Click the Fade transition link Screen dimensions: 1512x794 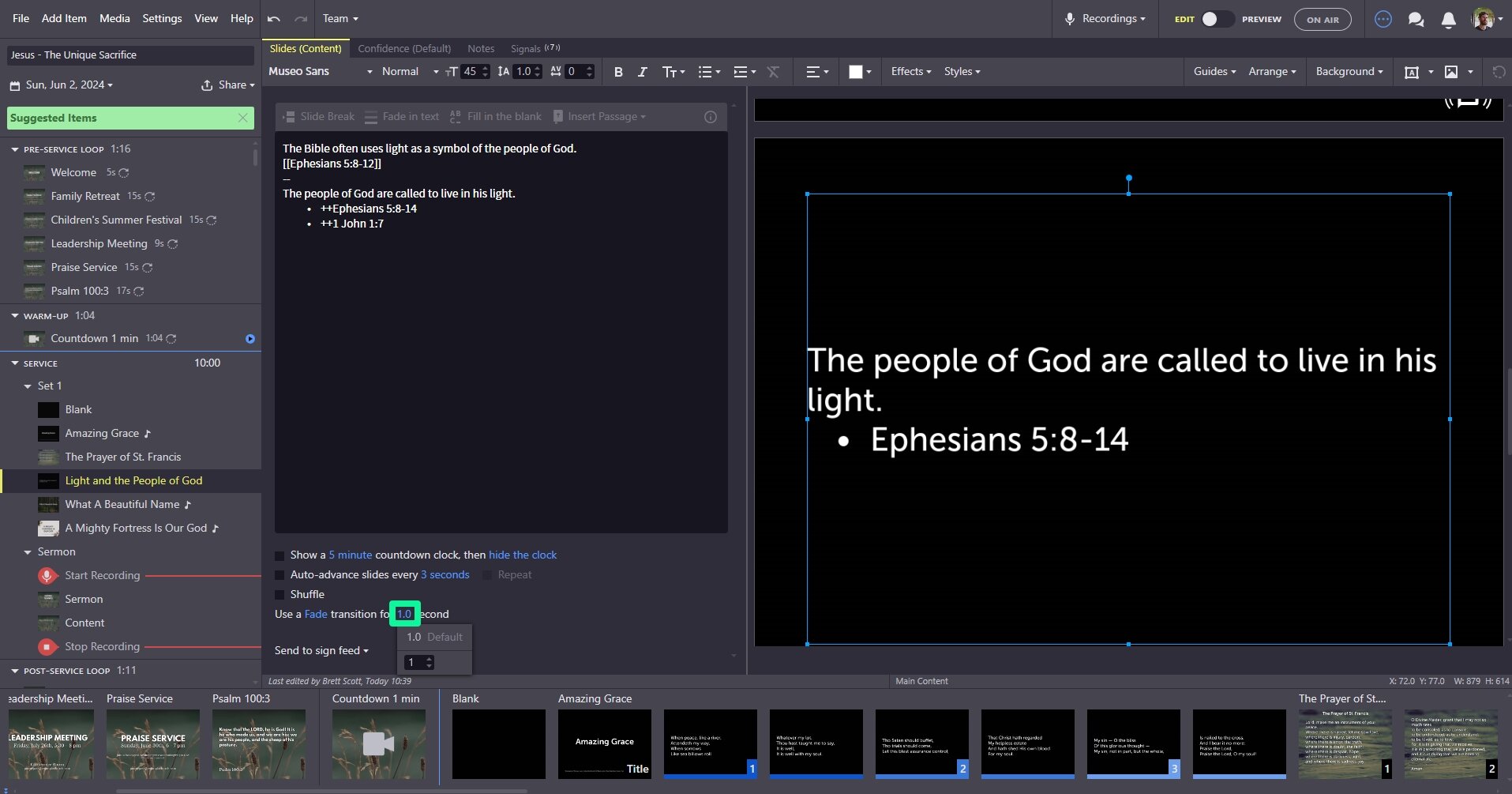tap(316, 615)
